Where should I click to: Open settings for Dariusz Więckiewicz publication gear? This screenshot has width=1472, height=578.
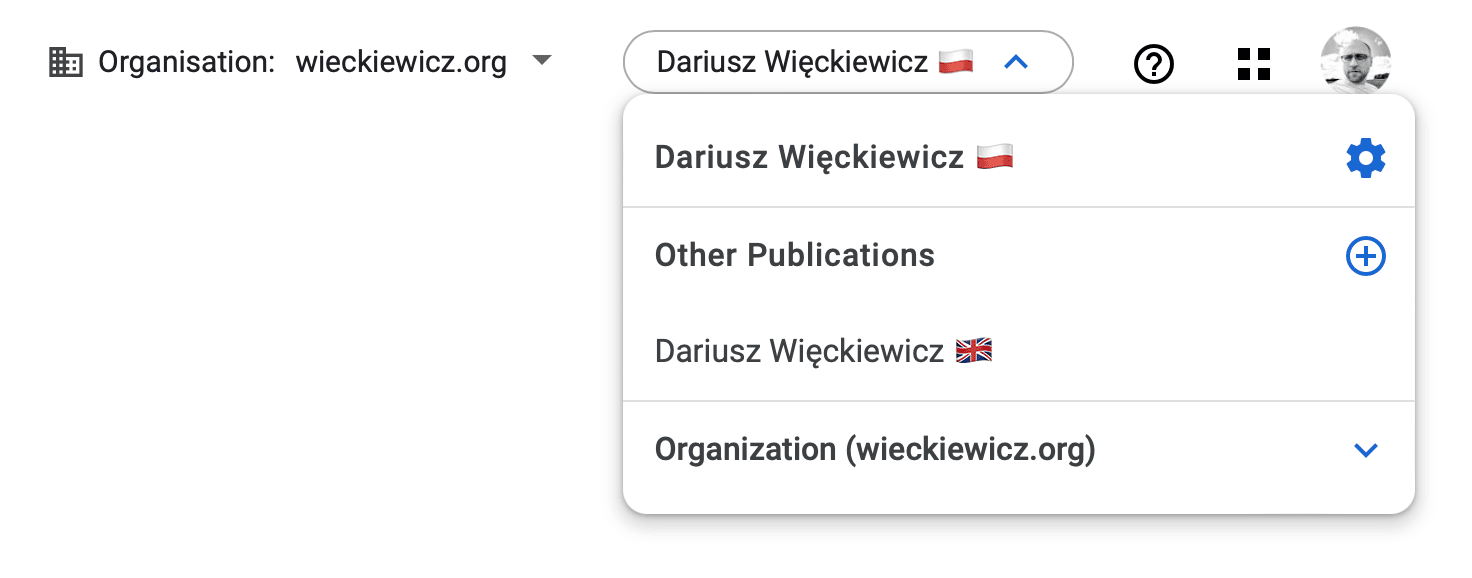1366,158
